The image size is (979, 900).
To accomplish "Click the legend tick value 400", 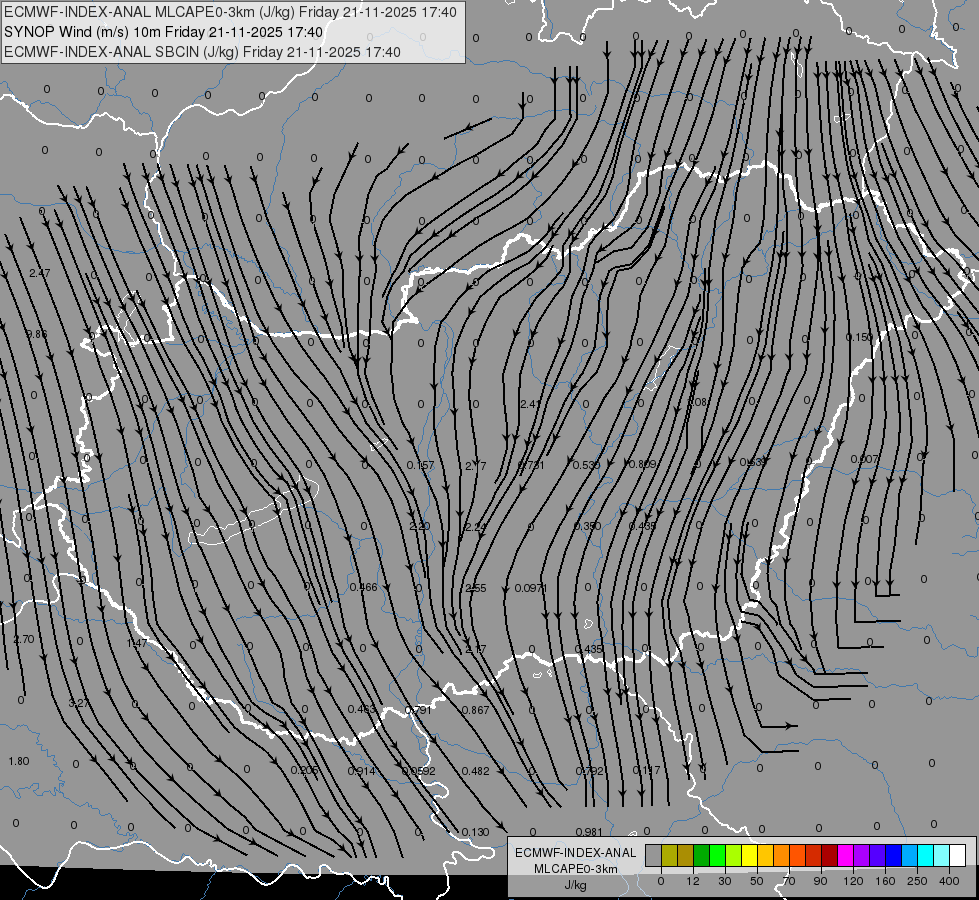I will click(949, 881).
